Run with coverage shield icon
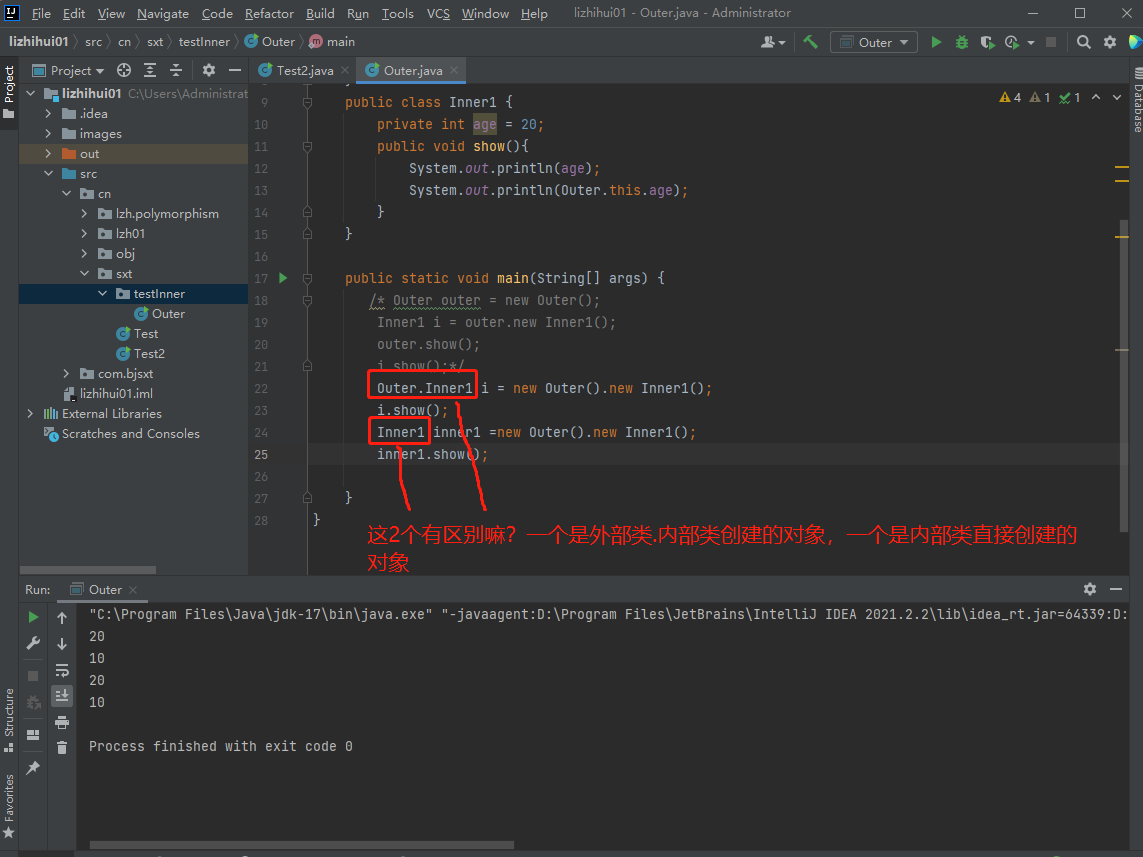Screen dimensions: 1143x857 pyautogui.click(x=987, y=42)
